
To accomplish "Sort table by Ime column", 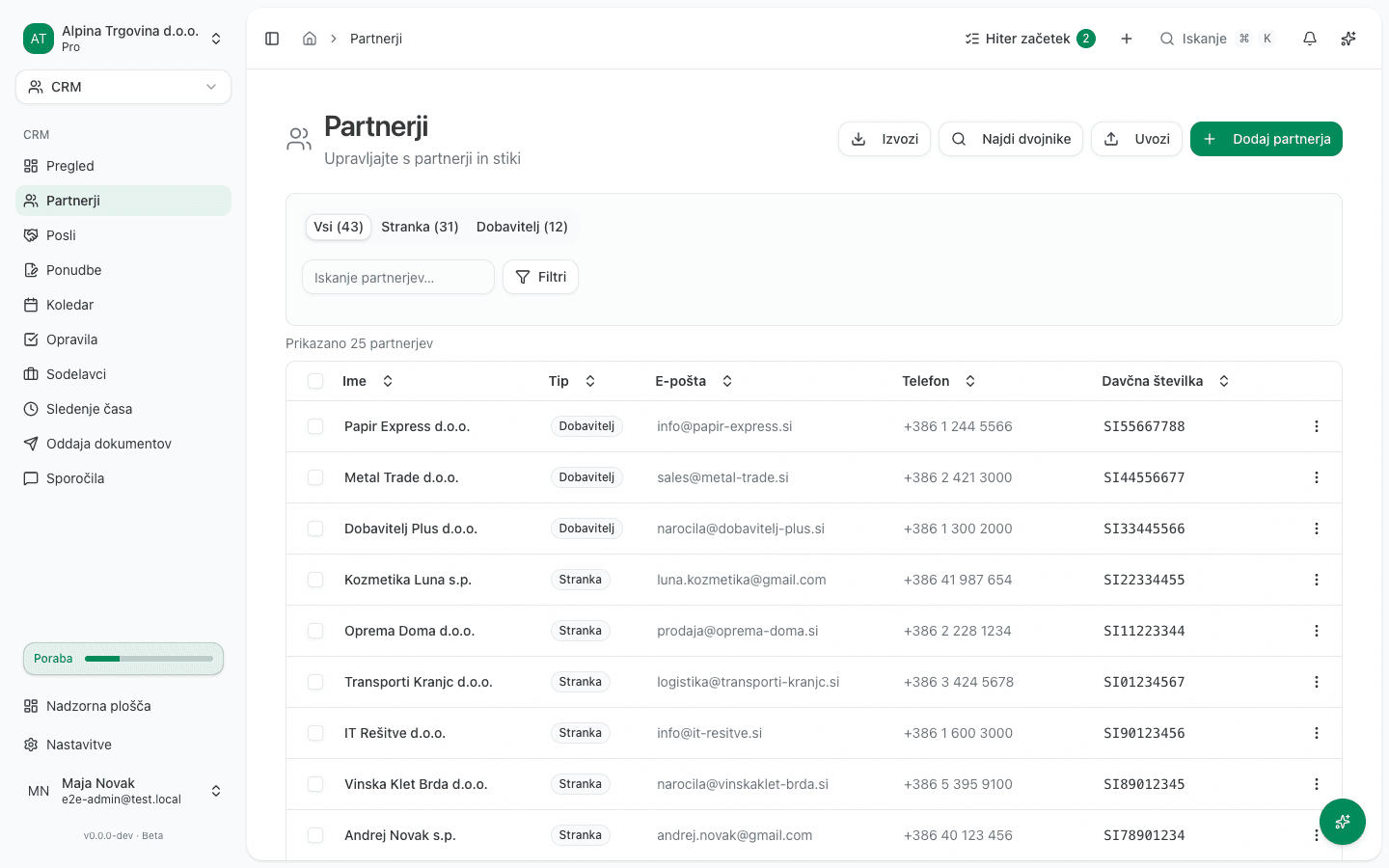I will pos(368,381).
